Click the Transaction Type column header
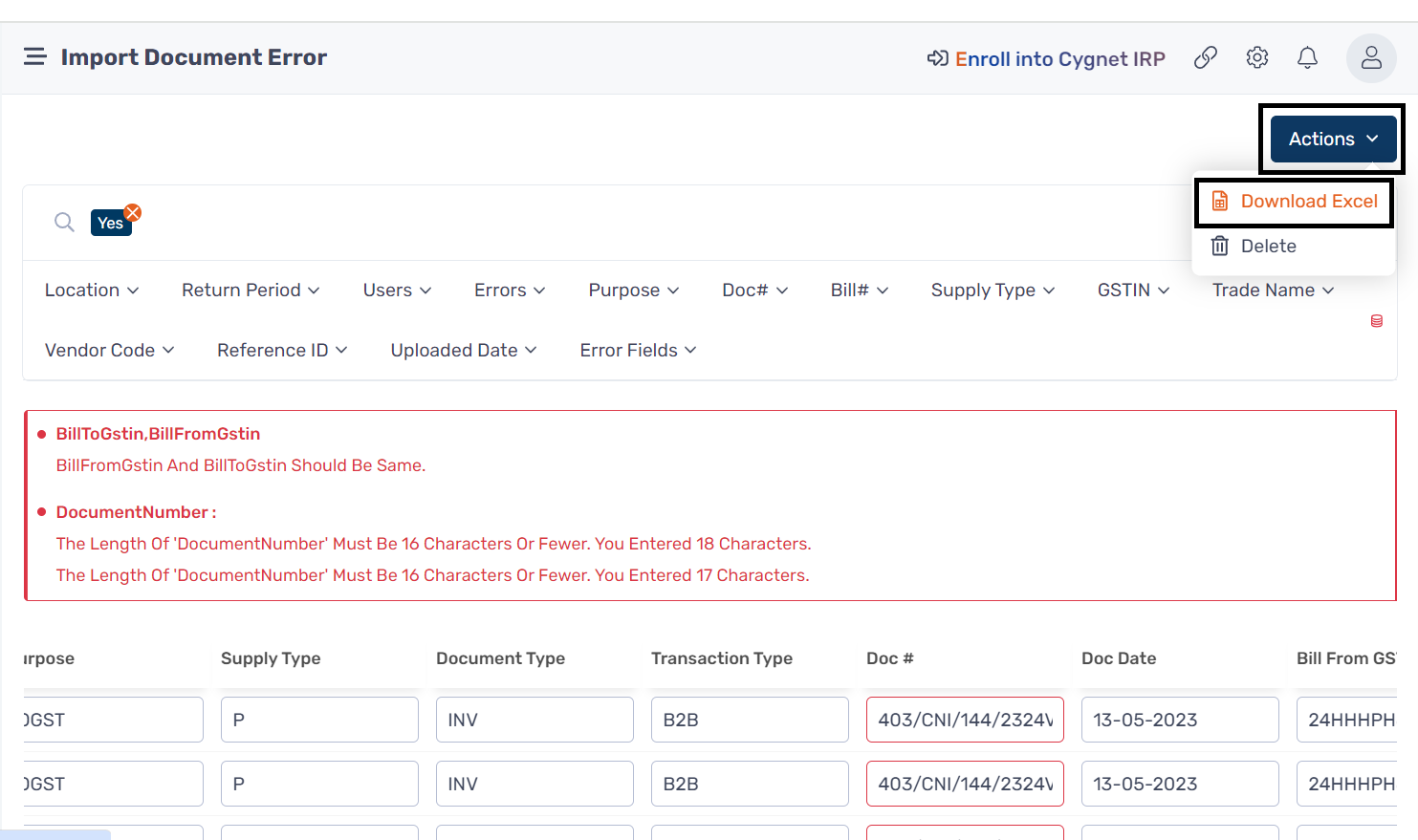This screenshot has height=840, width=1418. (722, 658)
